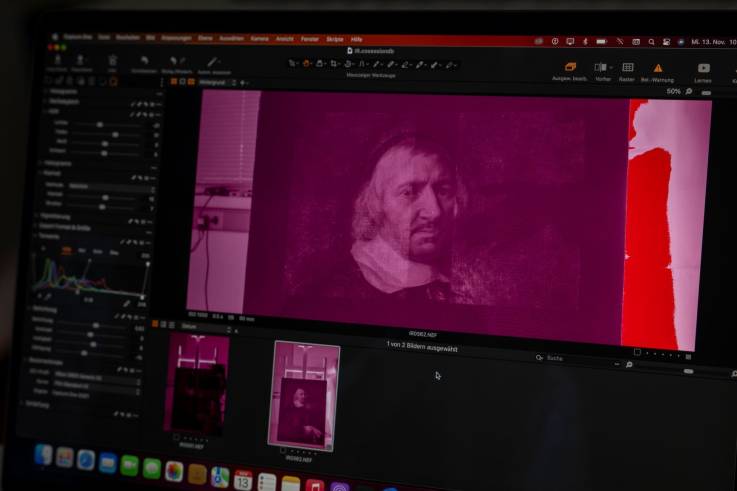Open the Hilfe menu

tap(356, 39)
